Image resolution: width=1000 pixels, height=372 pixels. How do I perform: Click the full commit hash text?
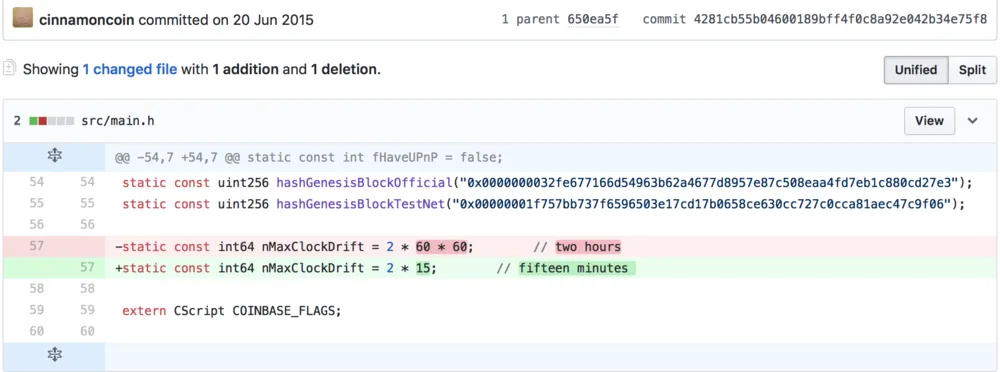click(841, 19)
